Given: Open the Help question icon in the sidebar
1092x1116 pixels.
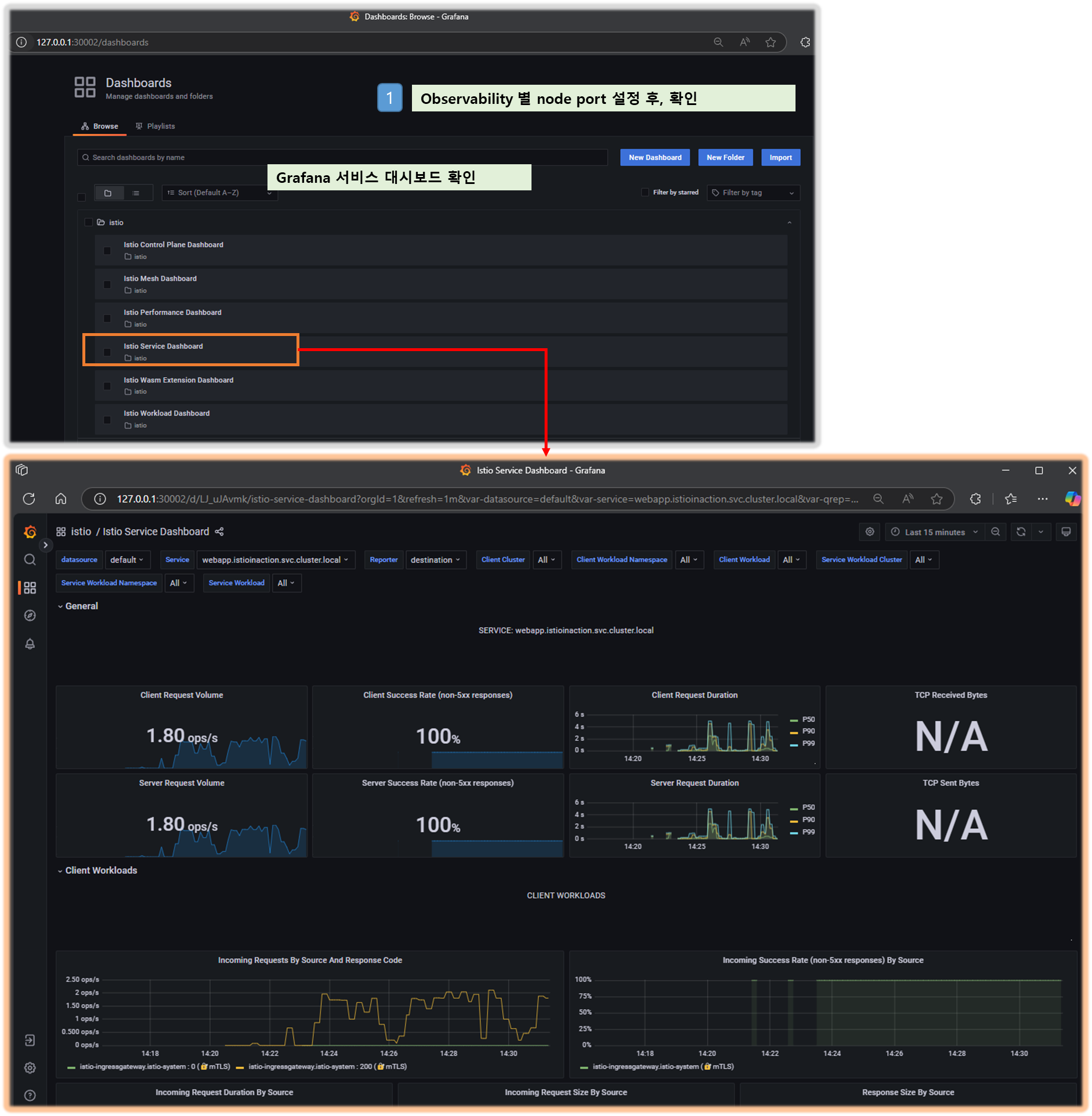Looking at the screenshot, I should click(x=30, y=1096).
